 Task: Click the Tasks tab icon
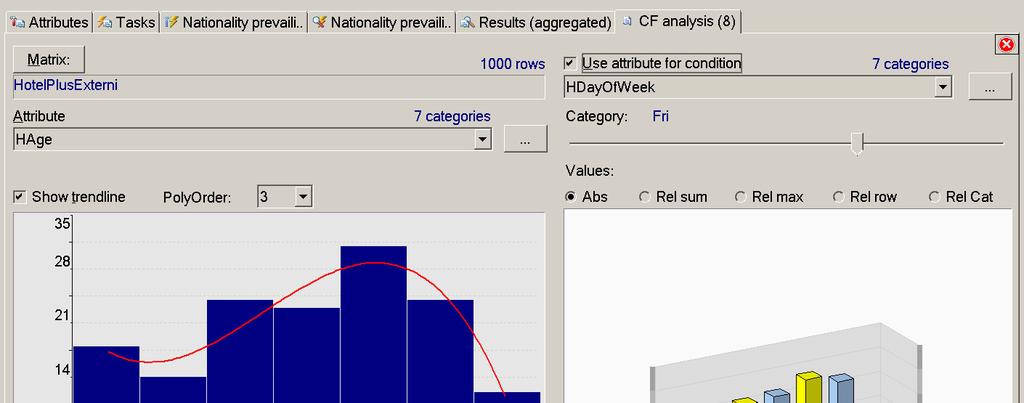[104, 22]
